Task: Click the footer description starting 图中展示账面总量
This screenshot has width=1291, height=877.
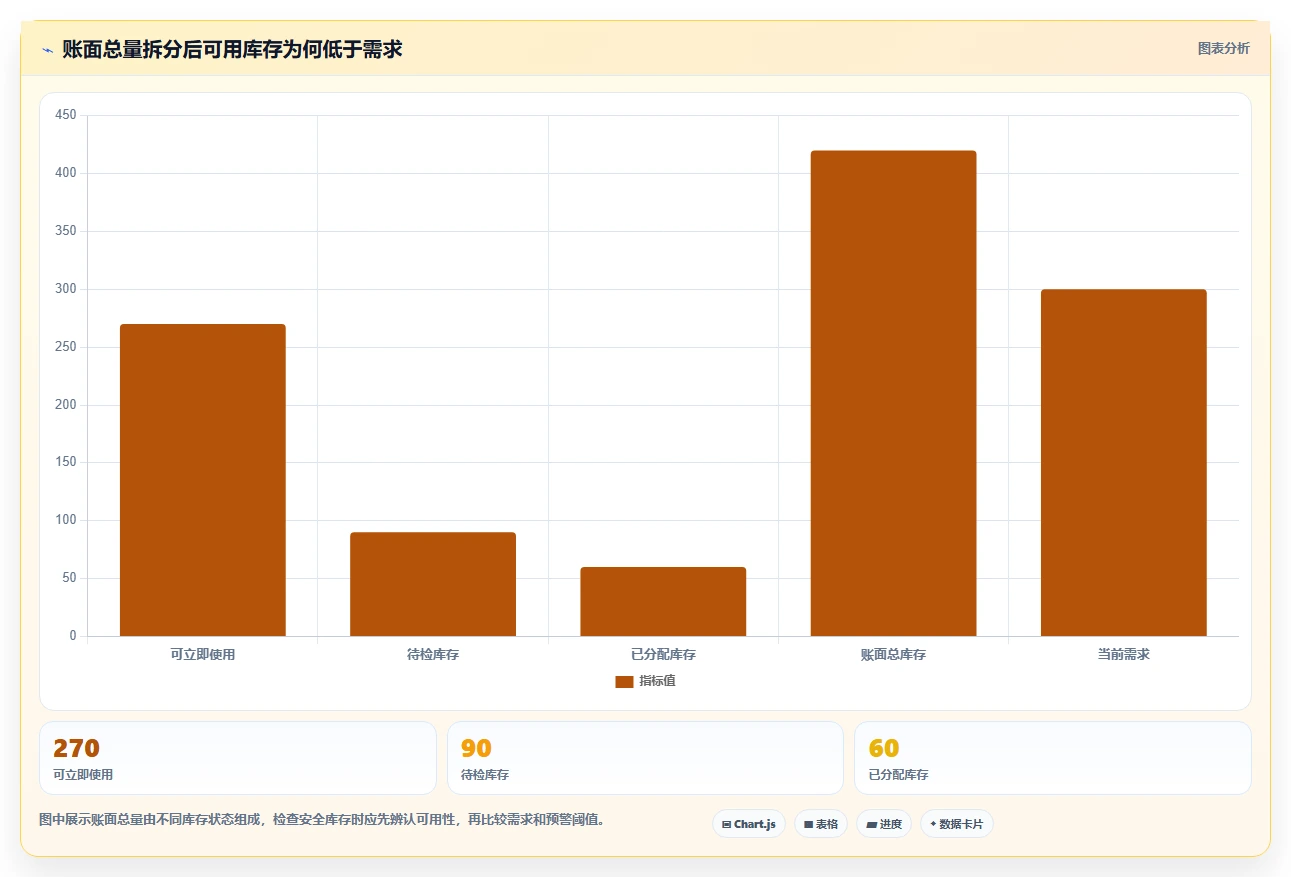Action: pyautogui.click(x=321, y=820)
